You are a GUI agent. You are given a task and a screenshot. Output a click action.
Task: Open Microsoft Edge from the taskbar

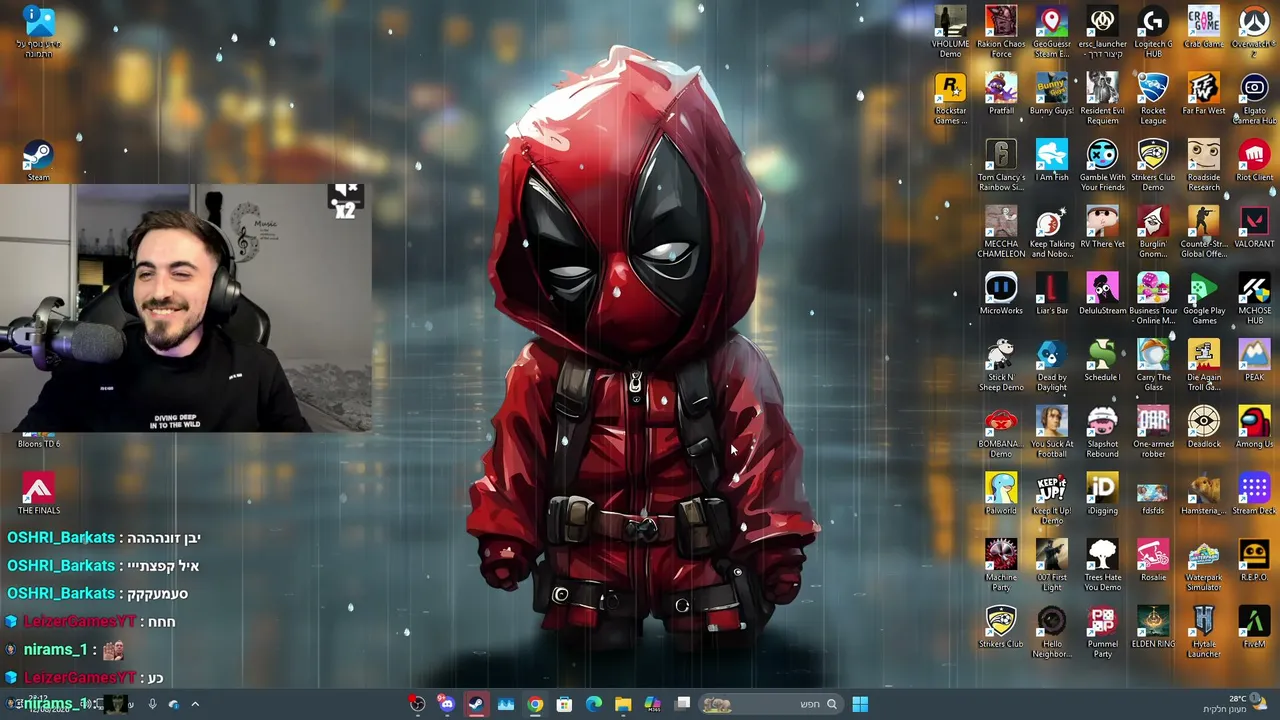tap(594, 704)
